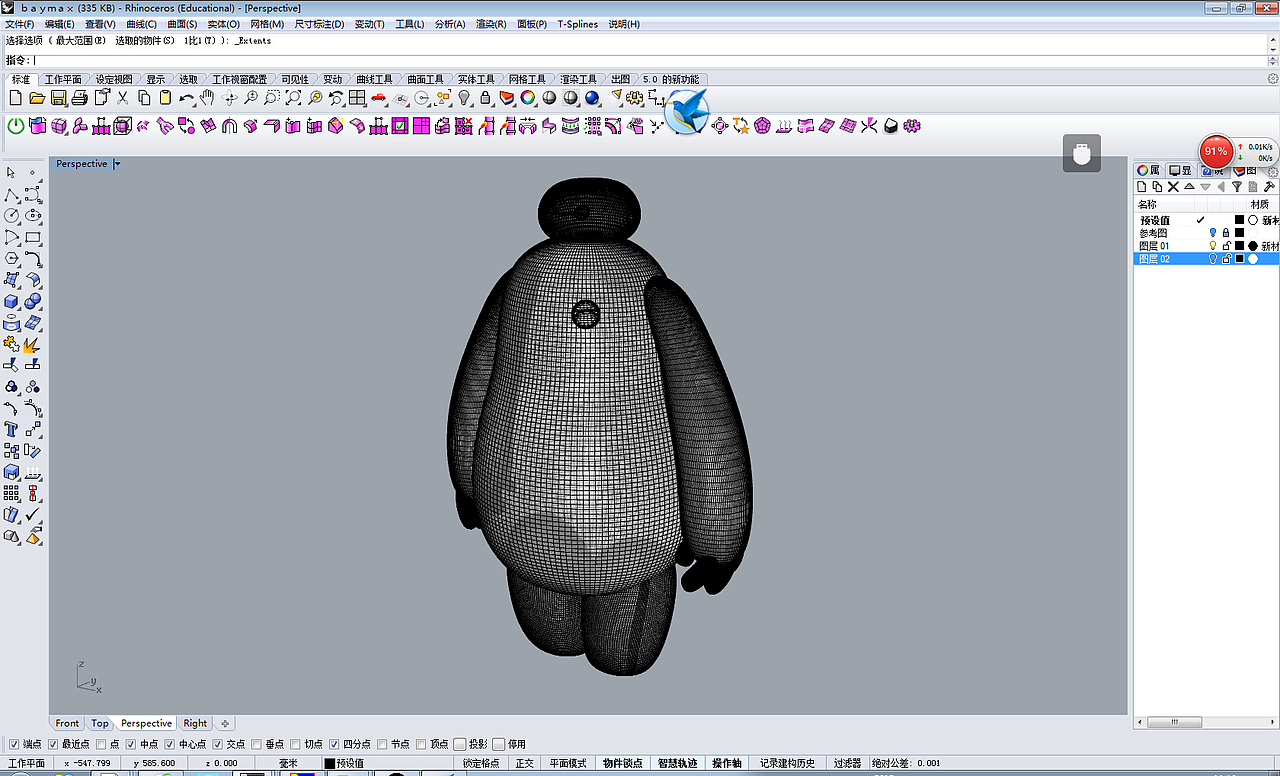Click the New file icon in standard toolbar
The width and height of the screenshot is (1280, 776).
[15, 98]
